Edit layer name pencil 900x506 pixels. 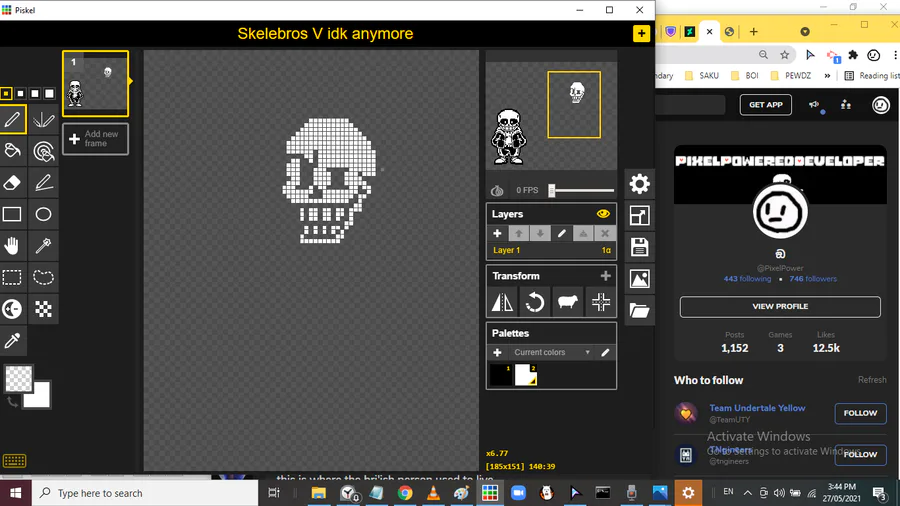pos(561,233)
